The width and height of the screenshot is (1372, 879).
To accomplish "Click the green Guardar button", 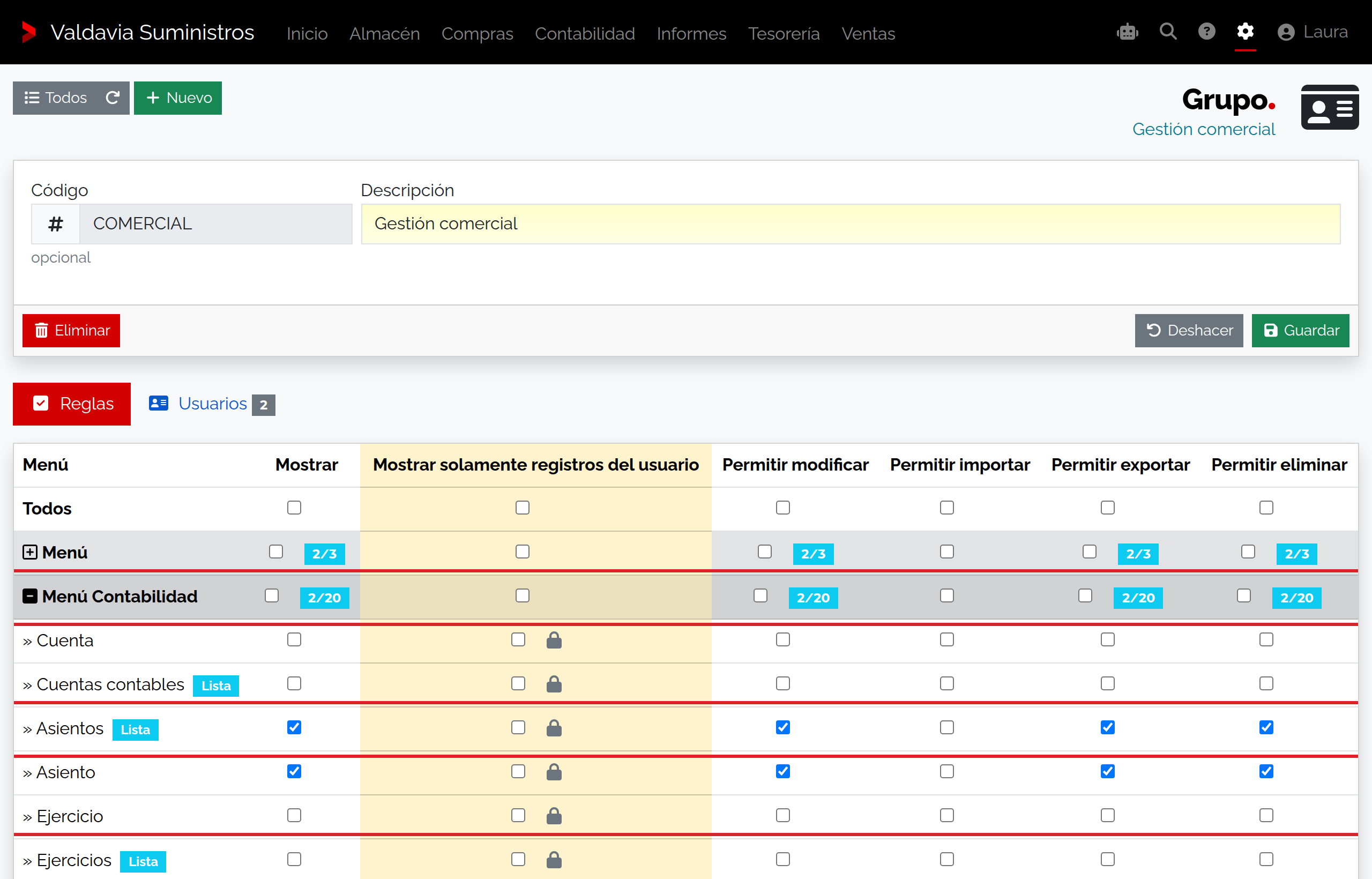I will click(x=1300, y=331).
